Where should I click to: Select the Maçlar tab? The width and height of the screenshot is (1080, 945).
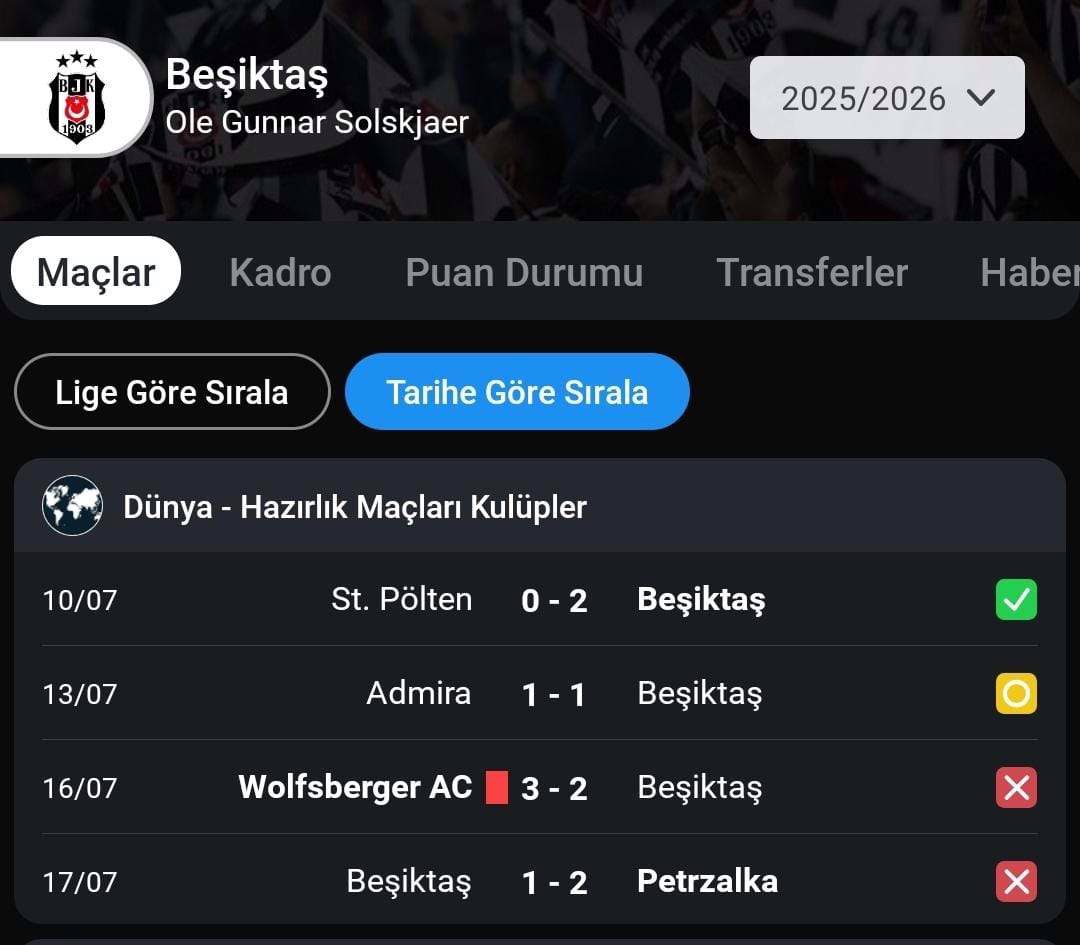(x=96, y=271)
